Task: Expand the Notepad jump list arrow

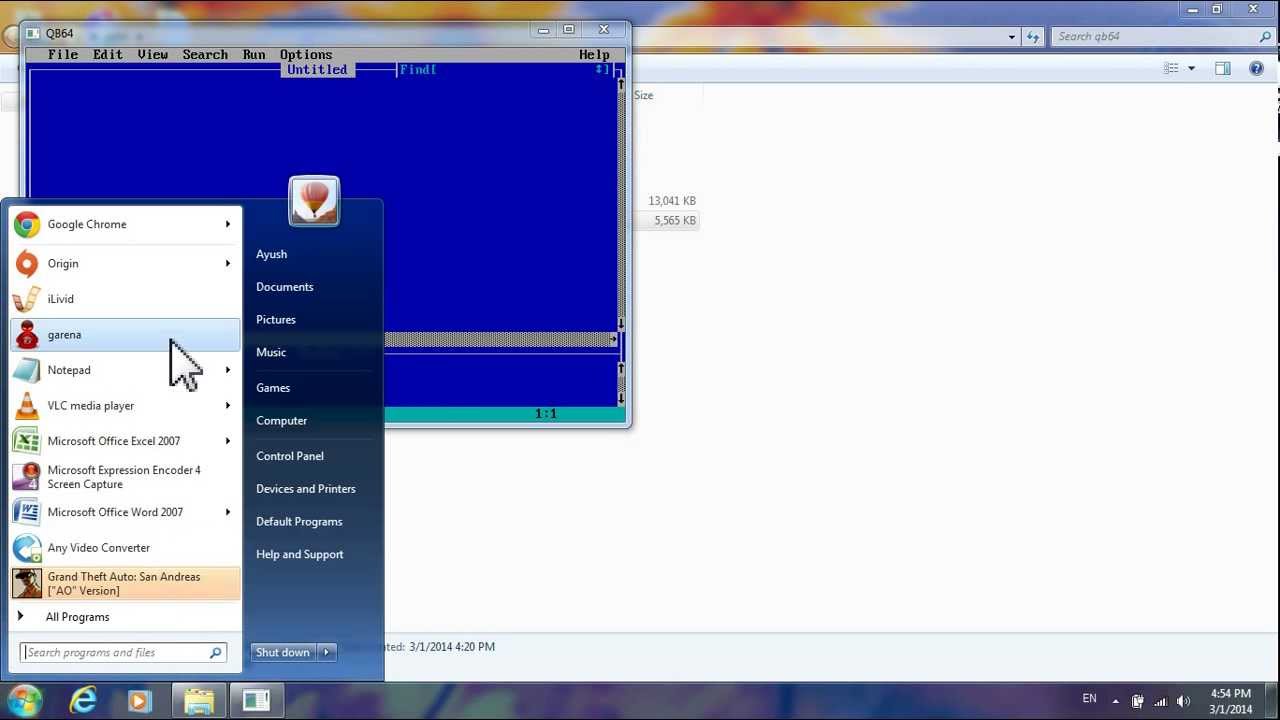Action: click(228, 370)
